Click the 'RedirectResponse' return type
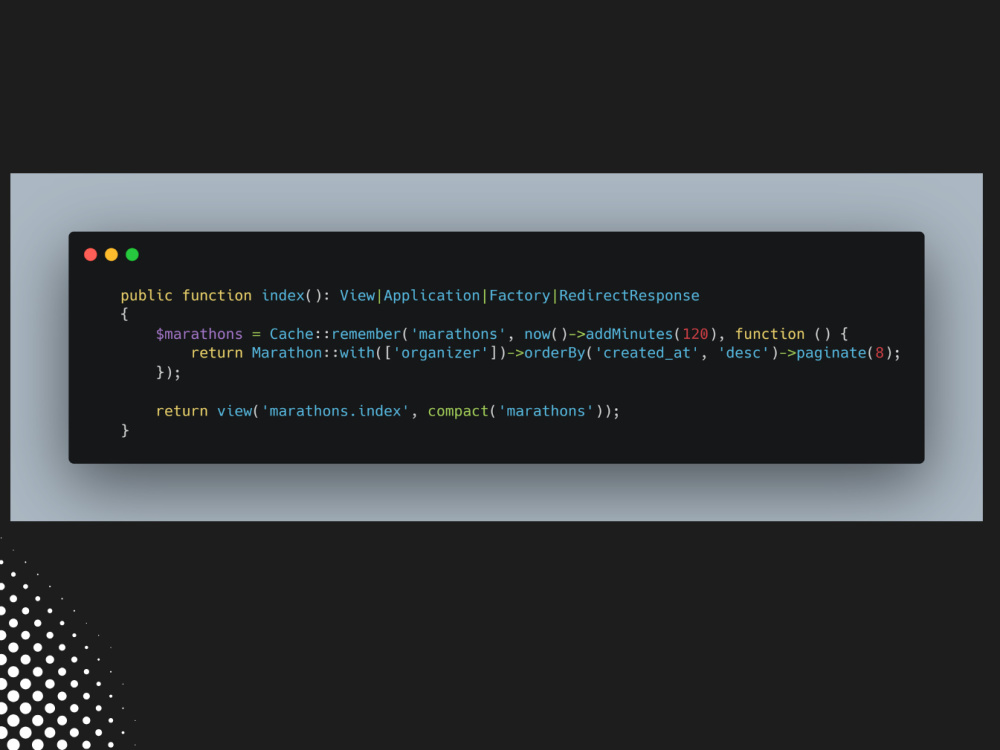Image resolution: width=1000 pixels, height=750 pixels. [x=629, y=295]
